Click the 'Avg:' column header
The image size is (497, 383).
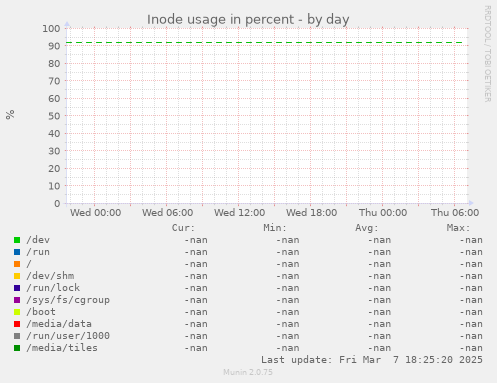click(x=367, y=228)
